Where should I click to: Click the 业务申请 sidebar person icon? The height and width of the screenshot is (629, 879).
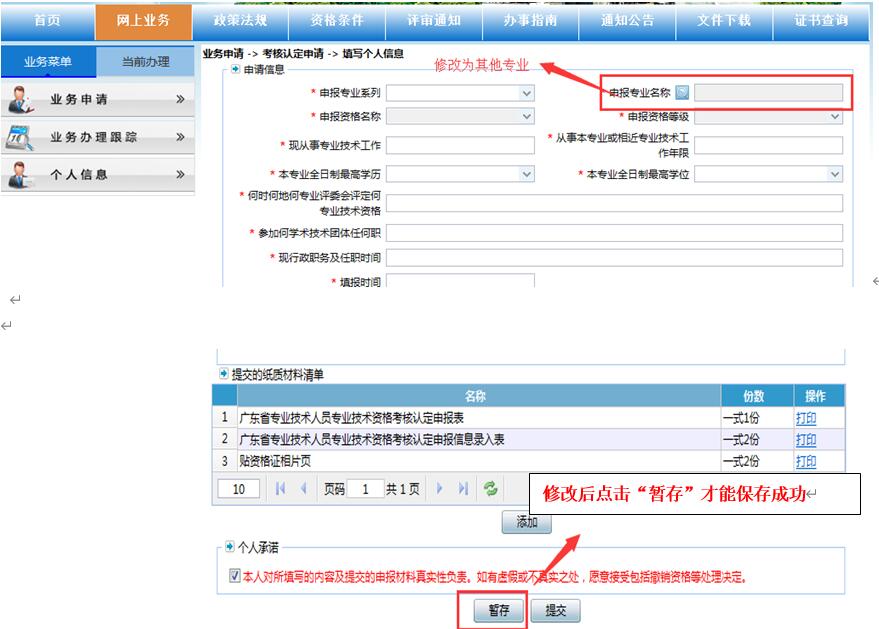pyautogui.click(x=20, y=100)
